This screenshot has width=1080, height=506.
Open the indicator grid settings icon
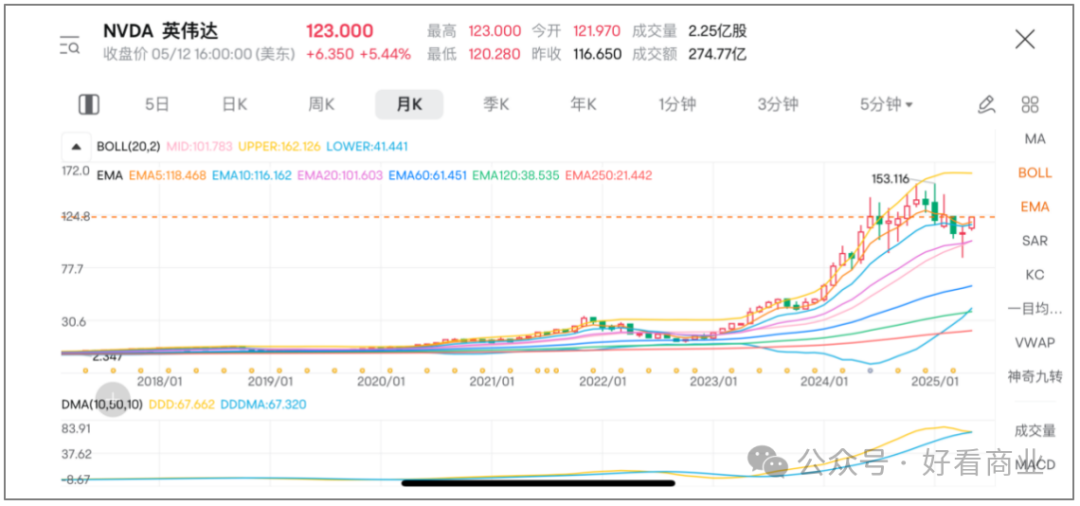pos(1030,104)
